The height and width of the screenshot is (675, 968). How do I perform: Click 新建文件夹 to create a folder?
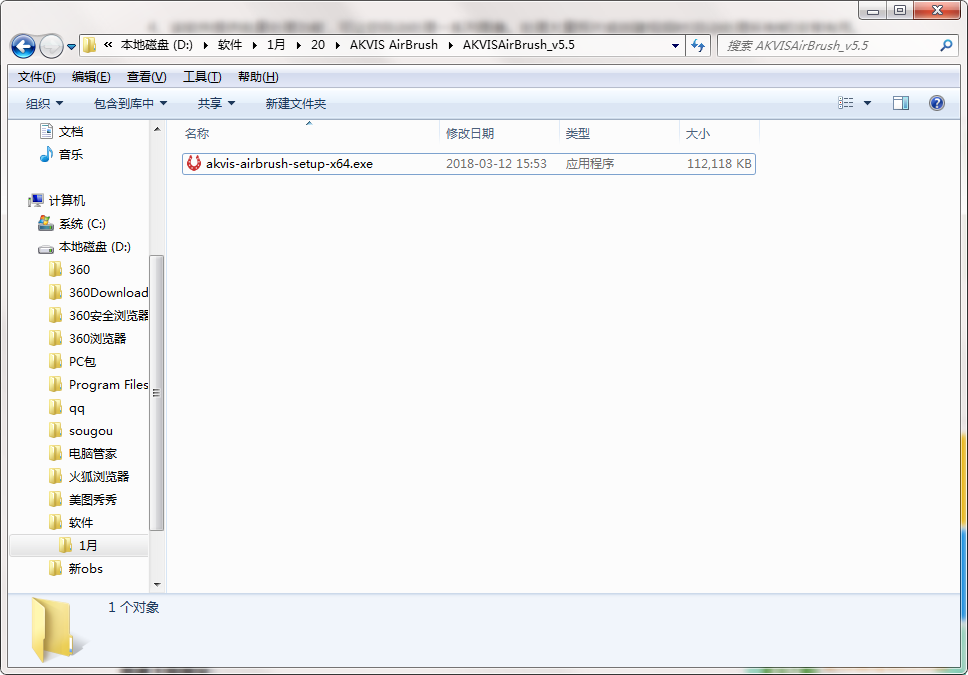296,103
